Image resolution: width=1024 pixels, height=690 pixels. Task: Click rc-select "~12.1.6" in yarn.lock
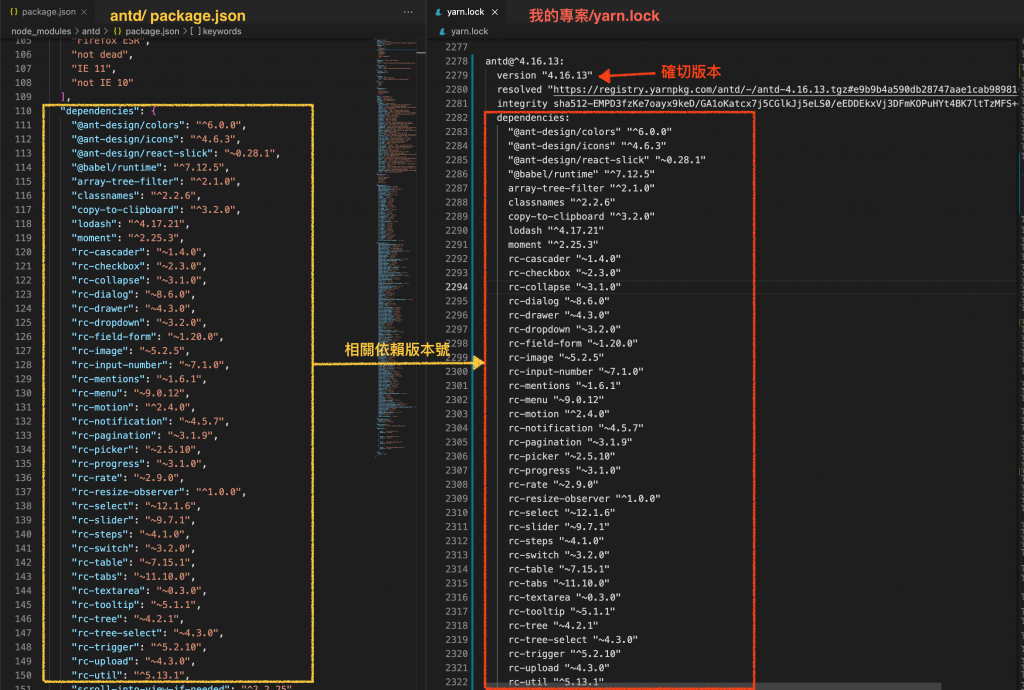pyautogui.click(x=562, y=513)
